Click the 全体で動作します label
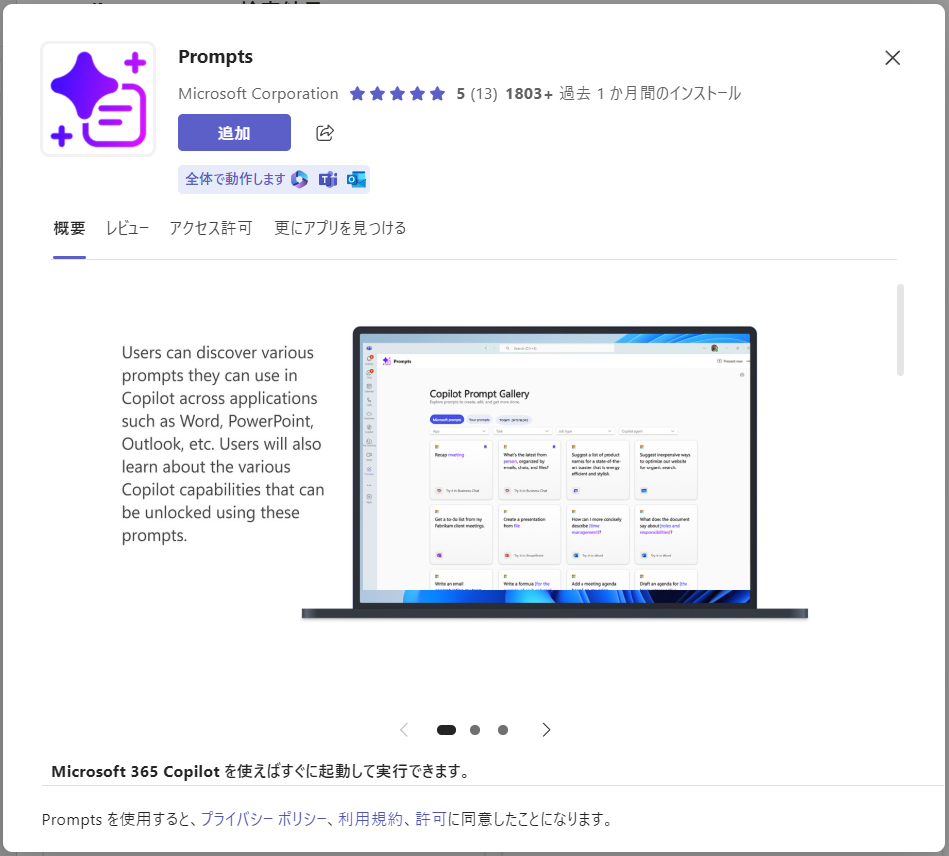The image size is (949, 856). click(235, 179)
